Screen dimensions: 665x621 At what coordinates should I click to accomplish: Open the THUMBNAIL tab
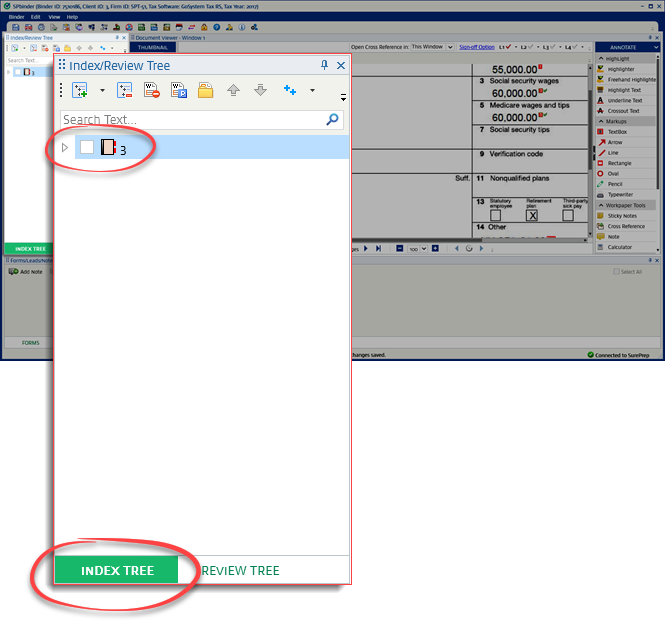tap(153, 48)
